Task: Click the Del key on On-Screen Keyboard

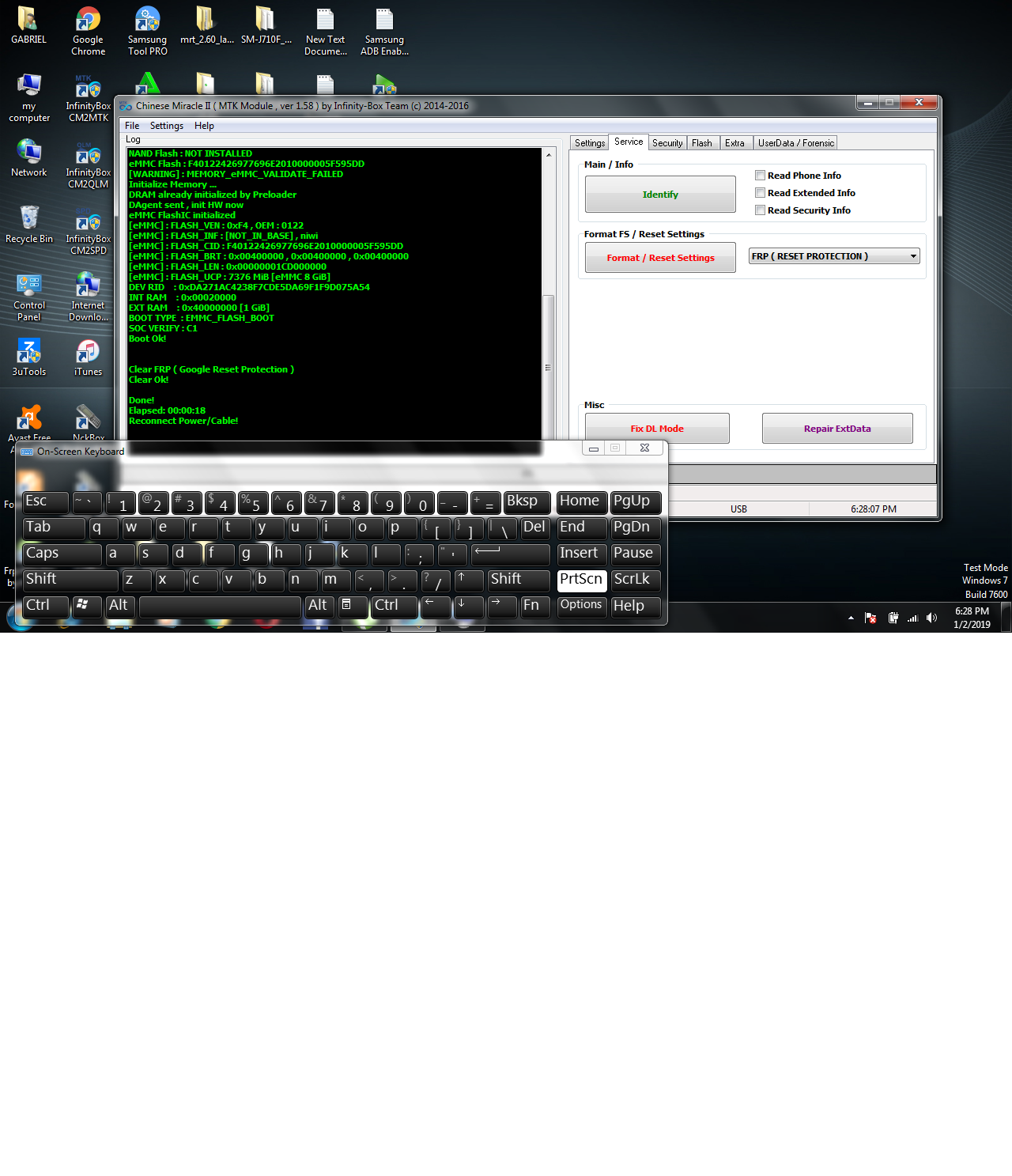Action: tap(535, 528)
